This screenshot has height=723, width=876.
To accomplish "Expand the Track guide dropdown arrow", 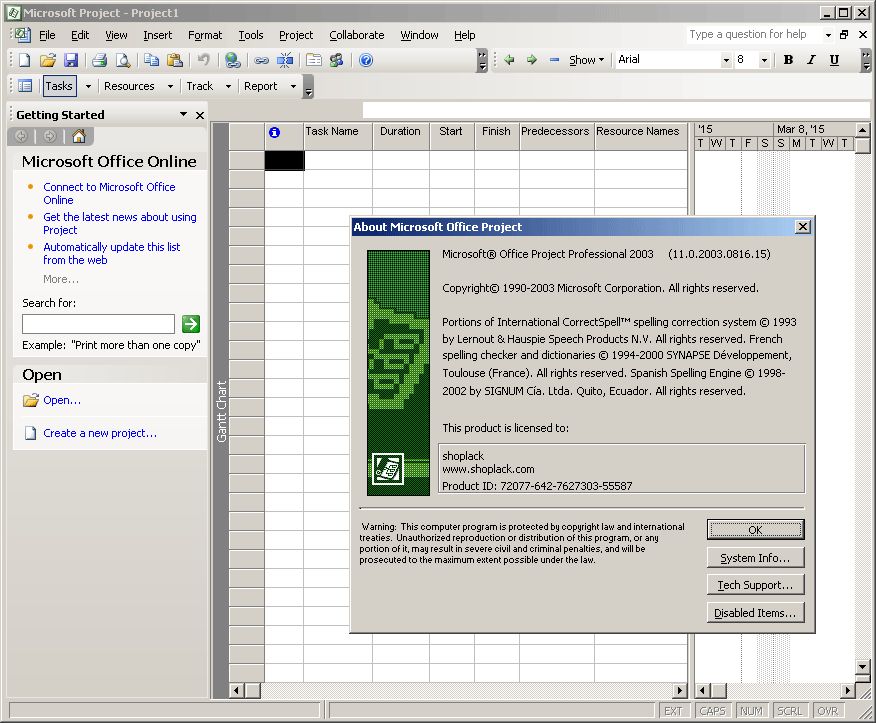I will [x=228, y=86].
